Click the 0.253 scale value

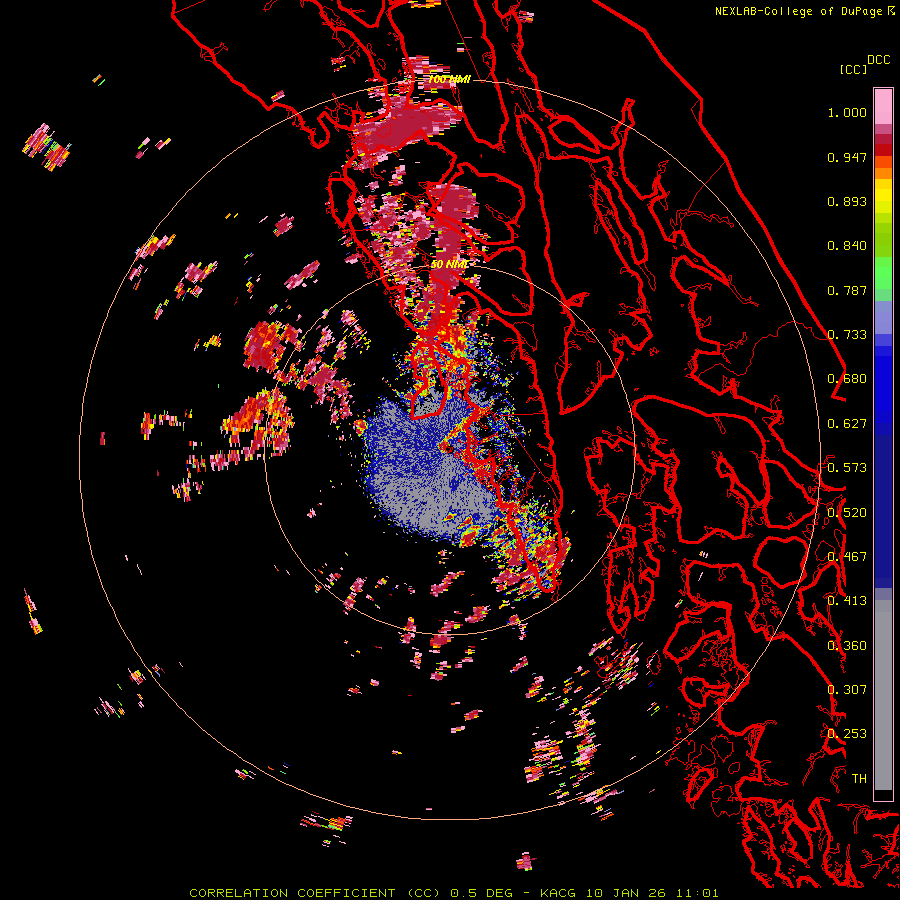pyautogui.click(x=847, y=734)
